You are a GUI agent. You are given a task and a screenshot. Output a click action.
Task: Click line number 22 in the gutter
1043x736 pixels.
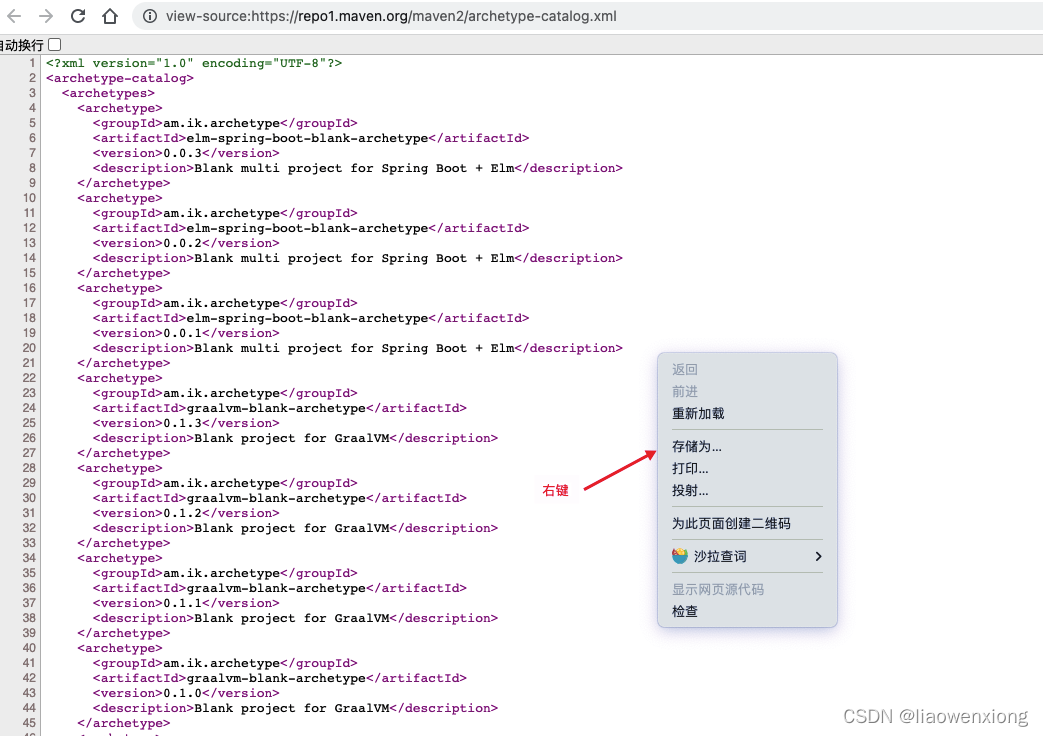point(29,378)
